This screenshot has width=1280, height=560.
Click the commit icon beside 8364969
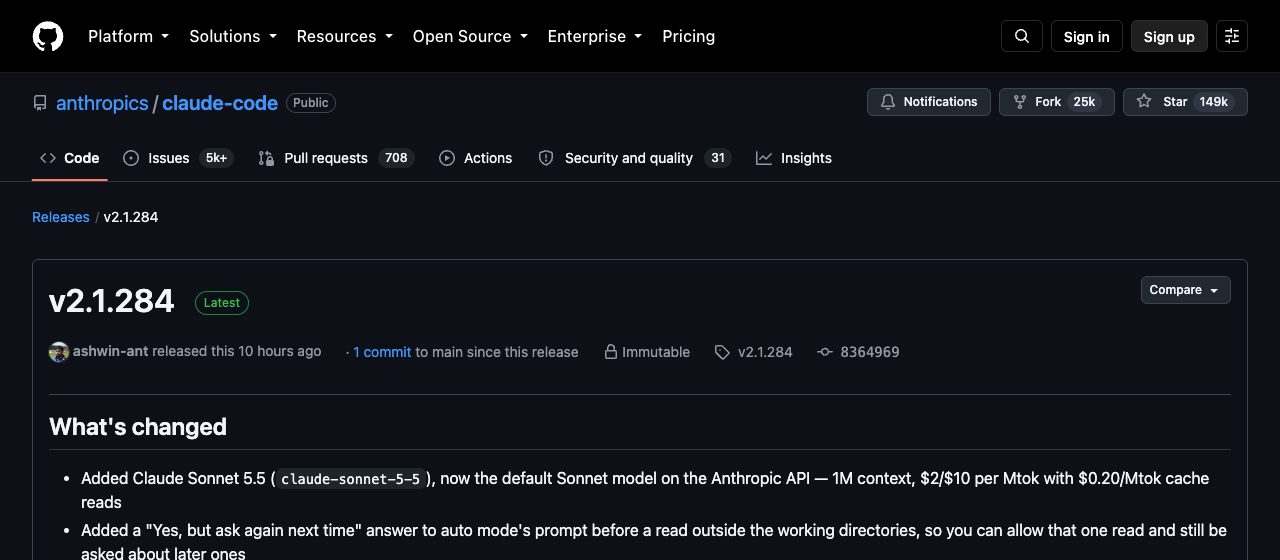pos(825,352)
